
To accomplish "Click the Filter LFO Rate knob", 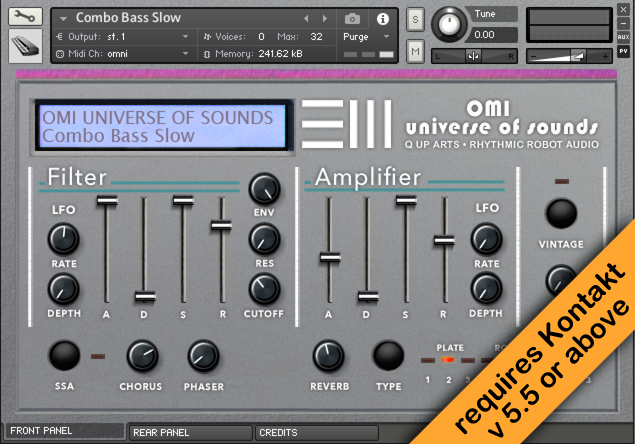I will click(x=64, y=239).
